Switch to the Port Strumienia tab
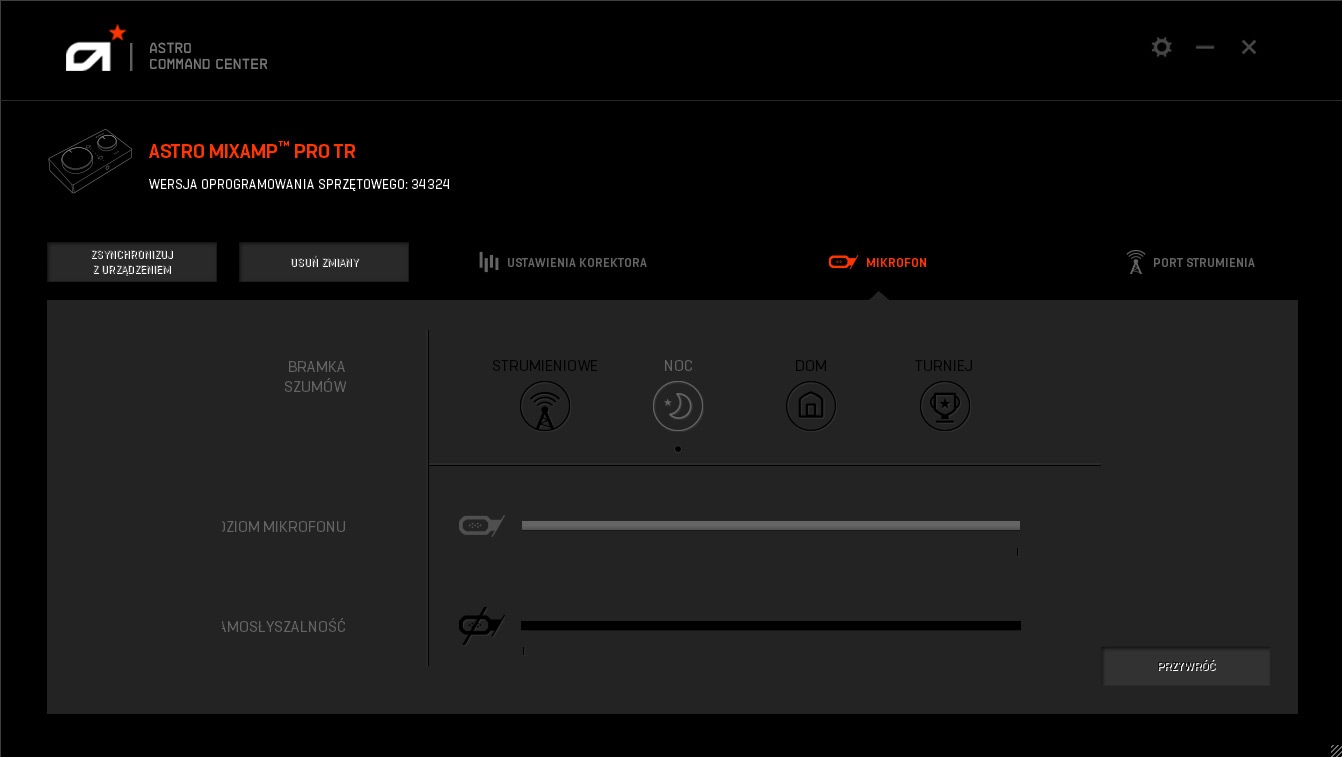The image size is (1342, 757). click(1191, 262)
